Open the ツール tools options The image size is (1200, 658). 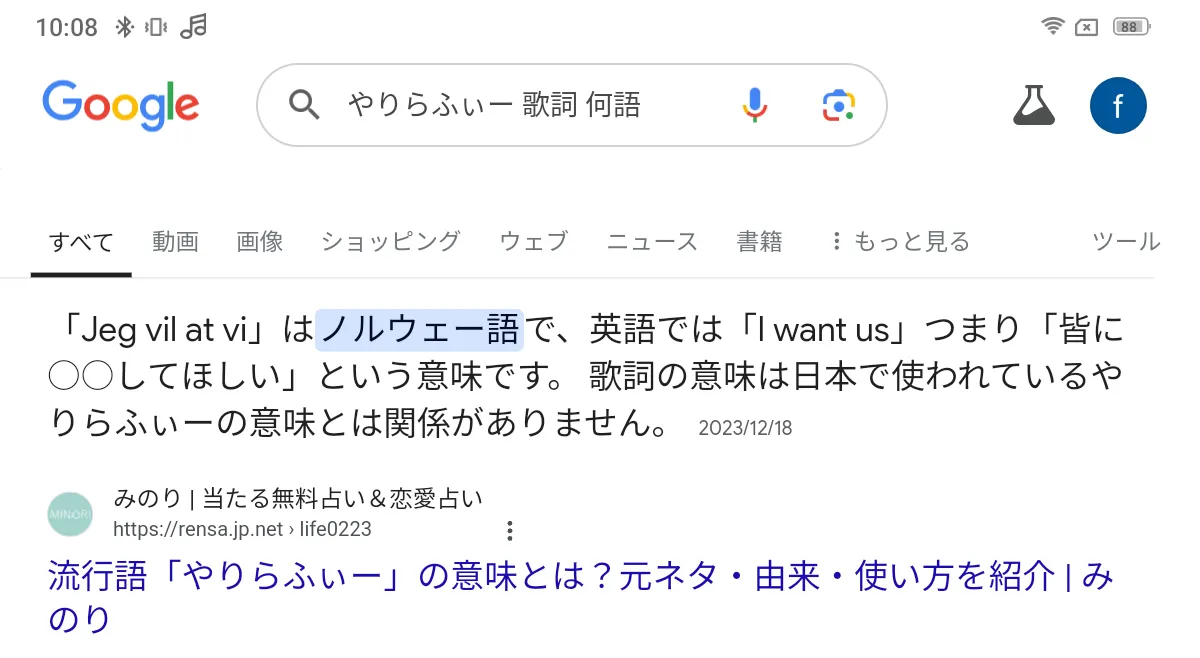[x=1125, y=241]
